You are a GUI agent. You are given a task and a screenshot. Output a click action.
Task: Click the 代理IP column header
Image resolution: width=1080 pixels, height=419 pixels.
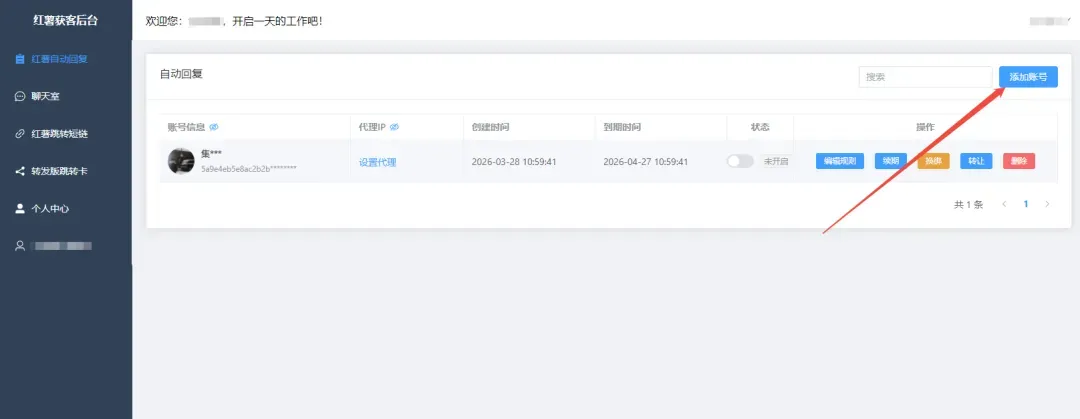tap(372, 127)
